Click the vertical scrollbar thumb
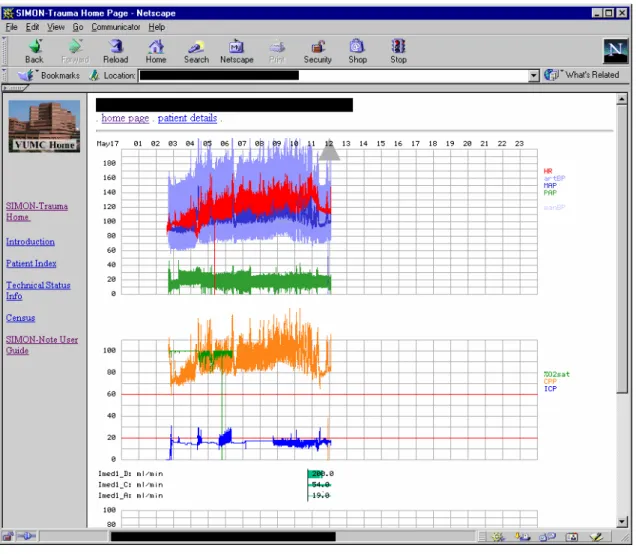 click(621, 248)
